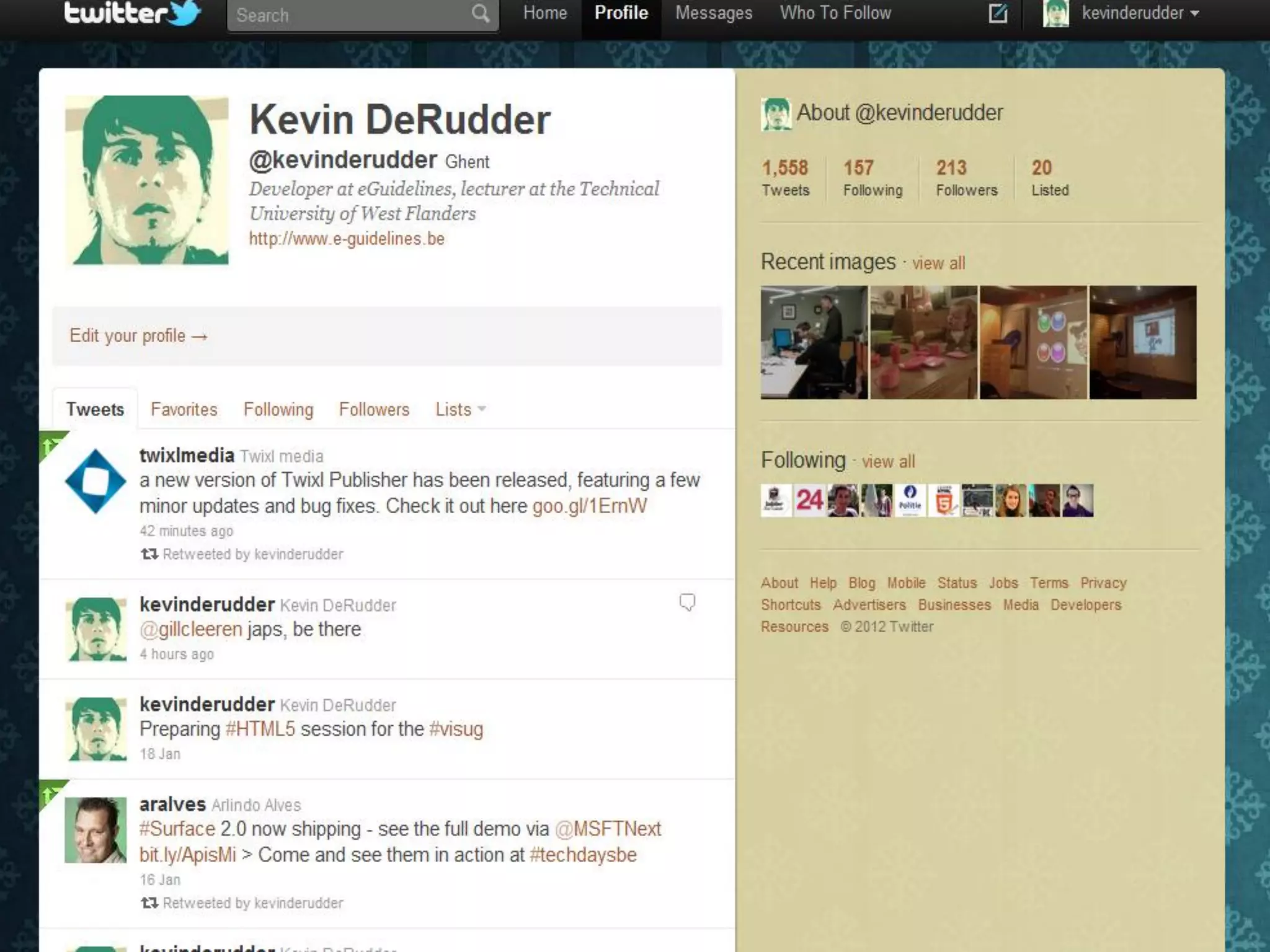Click the HTML5 badge in Following list
This screenshot has width=1270, height=952.
[x=944, y=500]
